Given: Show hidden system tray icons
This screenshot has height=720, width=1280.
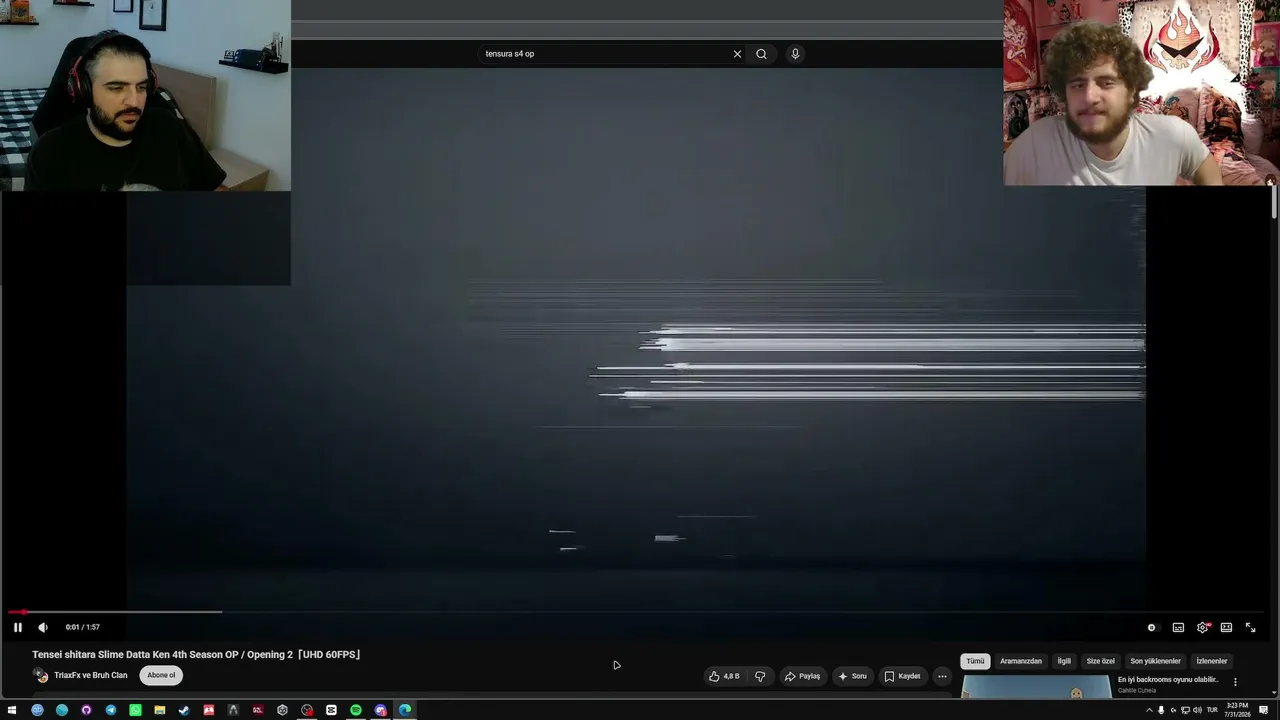Looking at the screenshot, I should [1148, 710].
